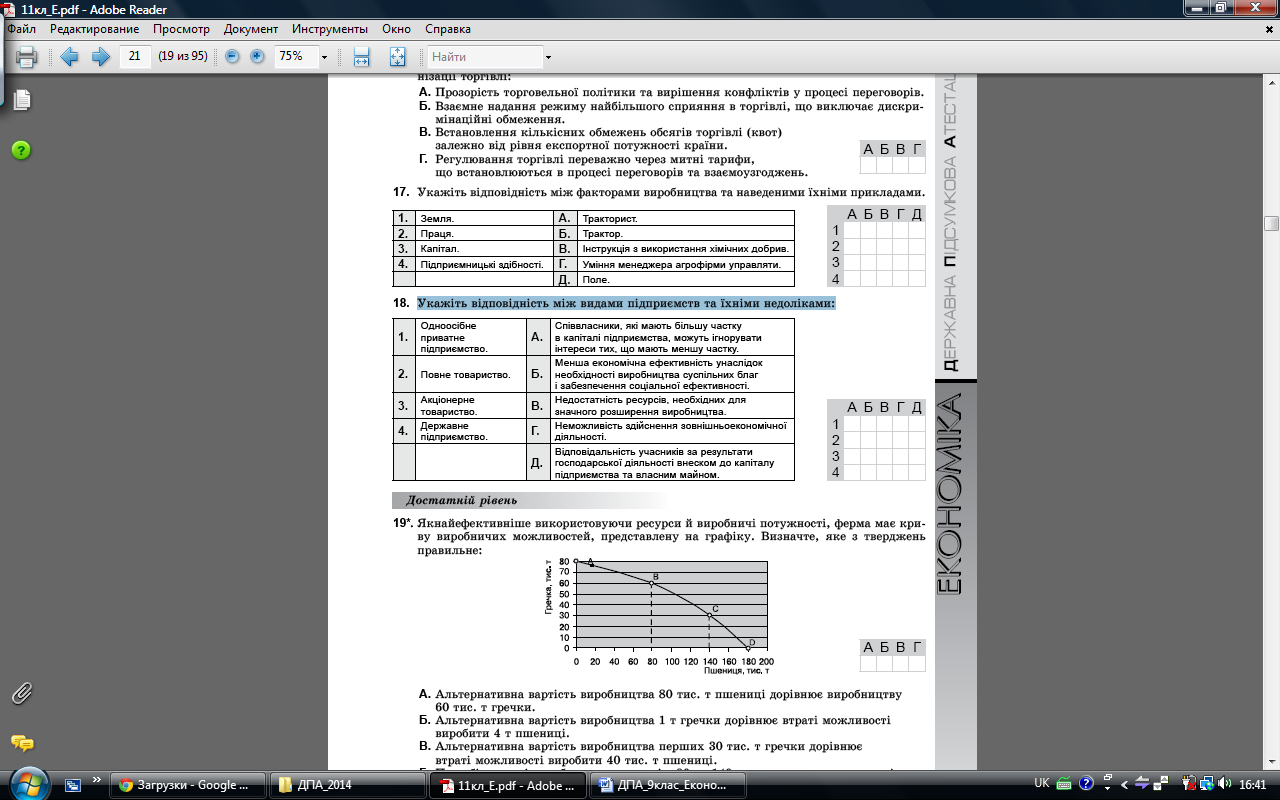Activate the fit whole page view icon
The image size is (1280, 800).
click(397, 57)
